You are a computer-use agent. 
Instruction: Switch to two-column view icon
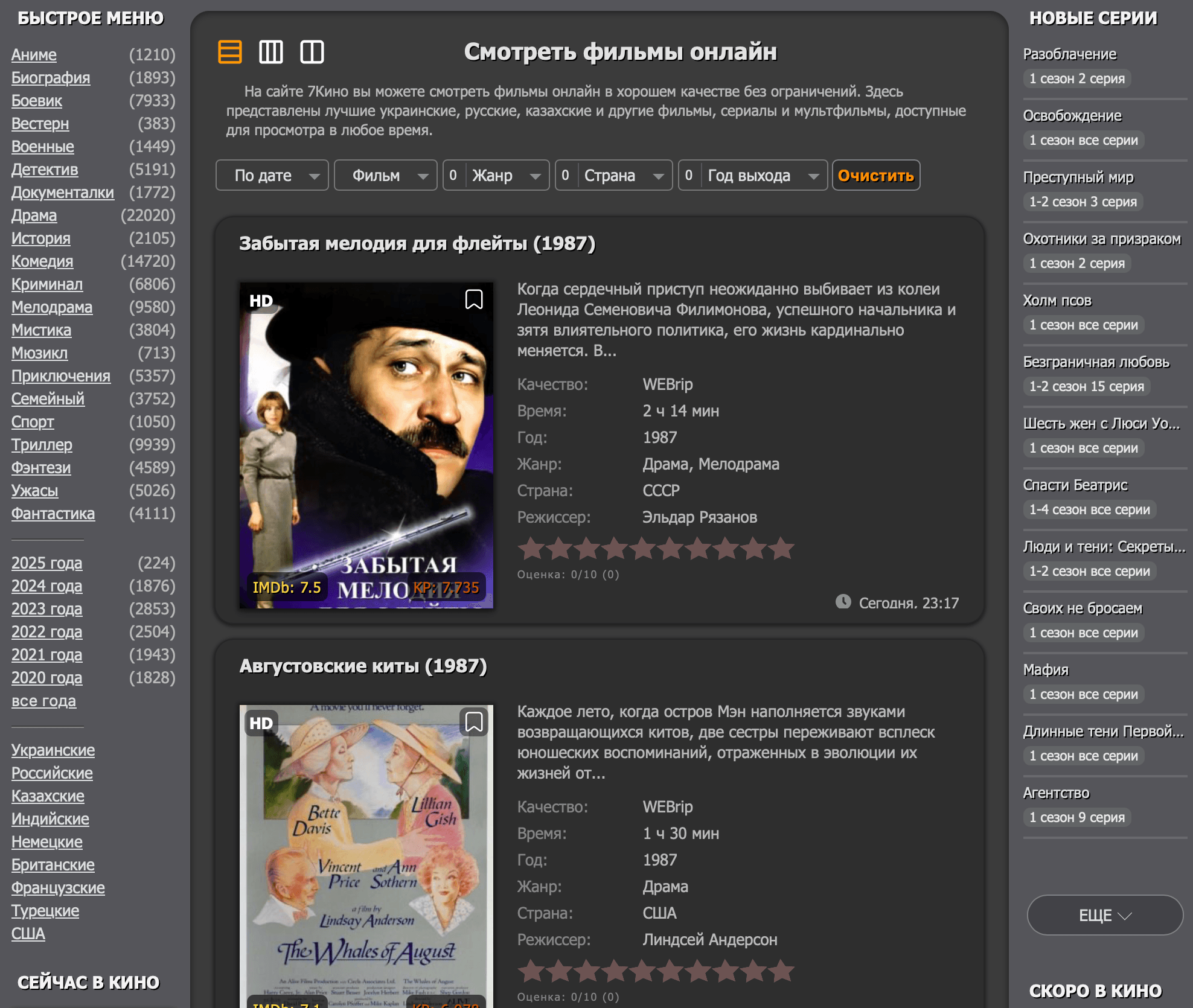coord(312,52)
